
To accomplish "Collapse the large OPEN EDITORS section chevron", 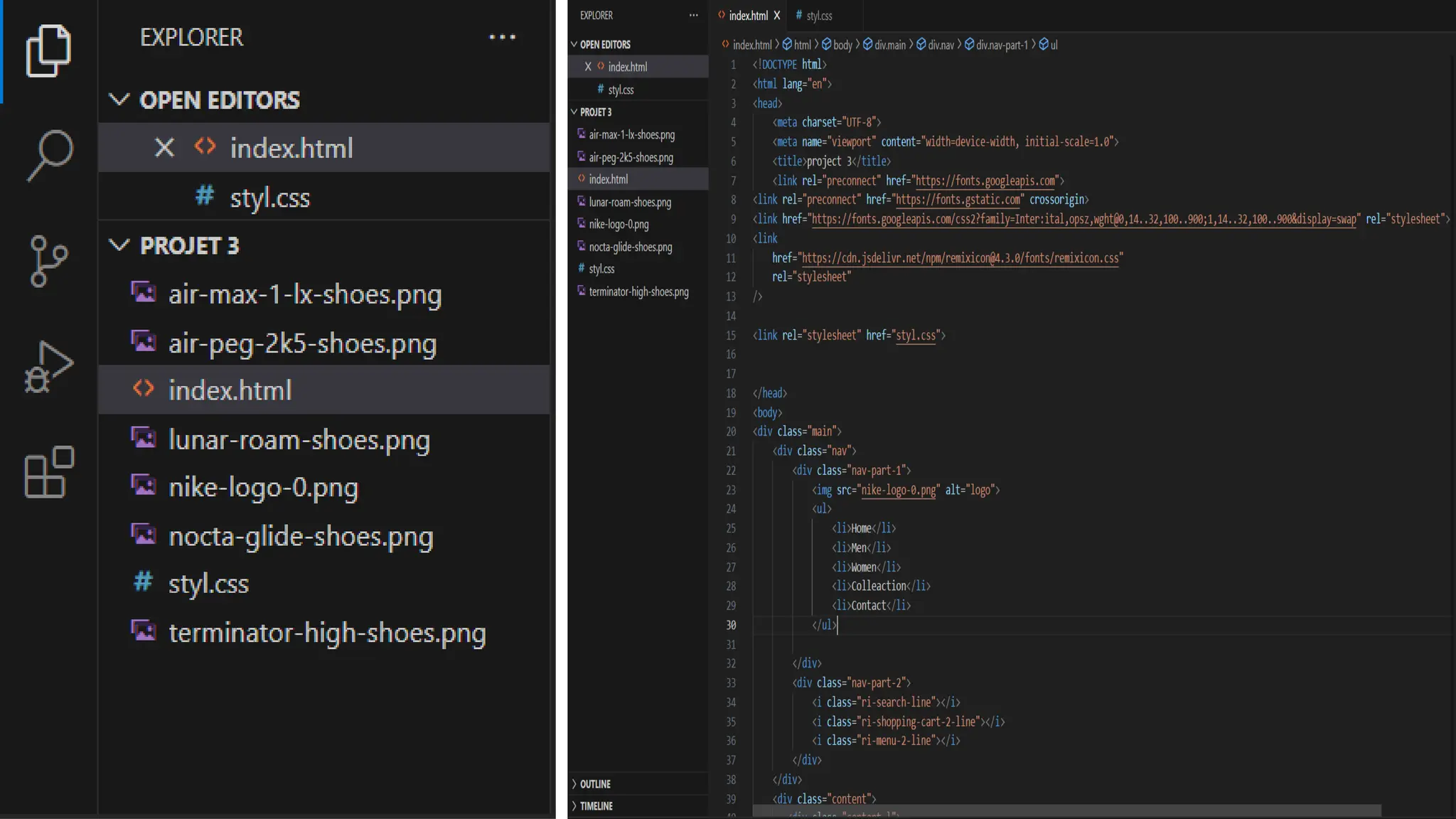I will click(119, 100).
